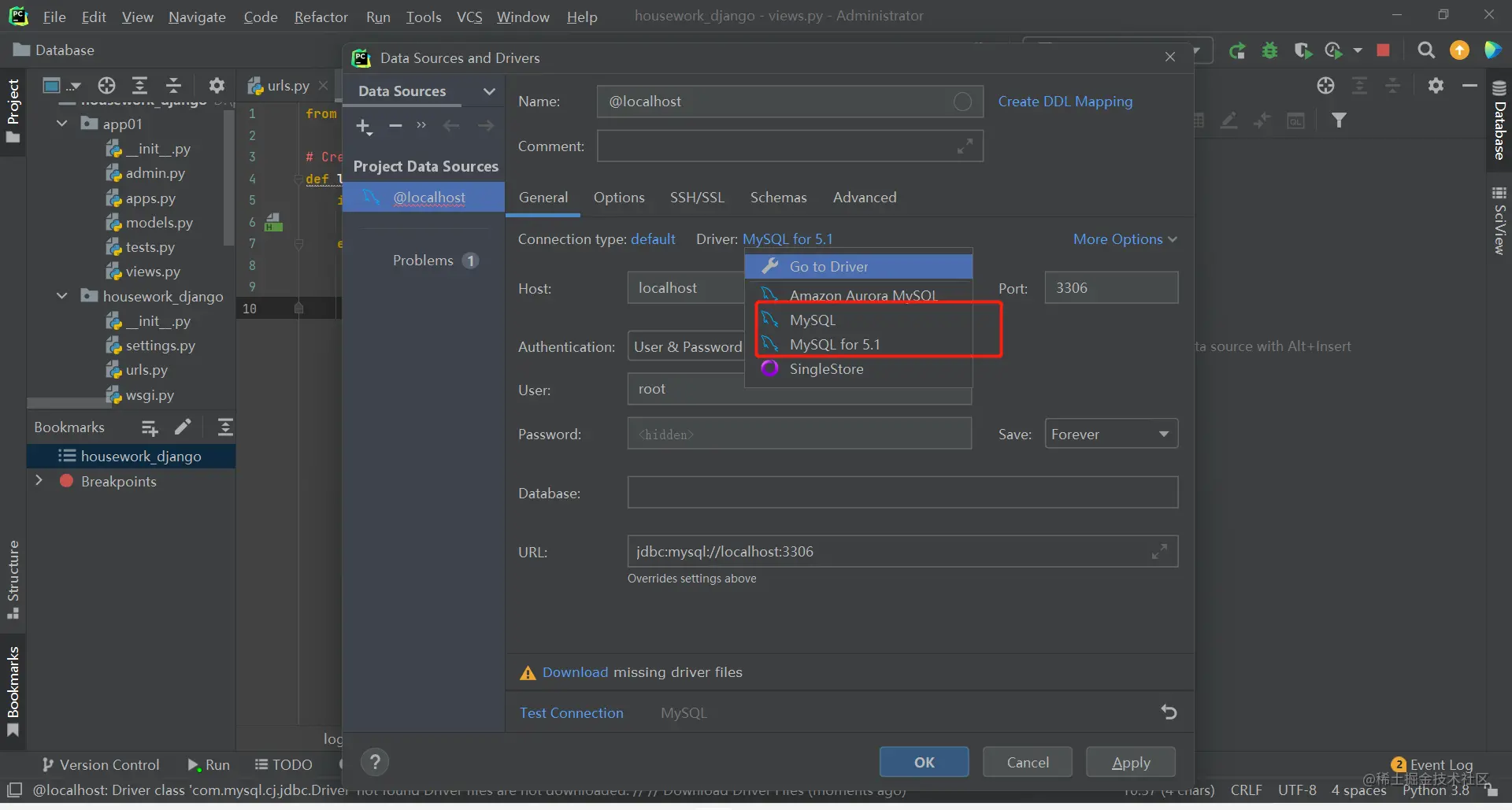Open the VCS menu
Image resolution: width=1512 pixels, height=810 pixels.
click(469, 17)
